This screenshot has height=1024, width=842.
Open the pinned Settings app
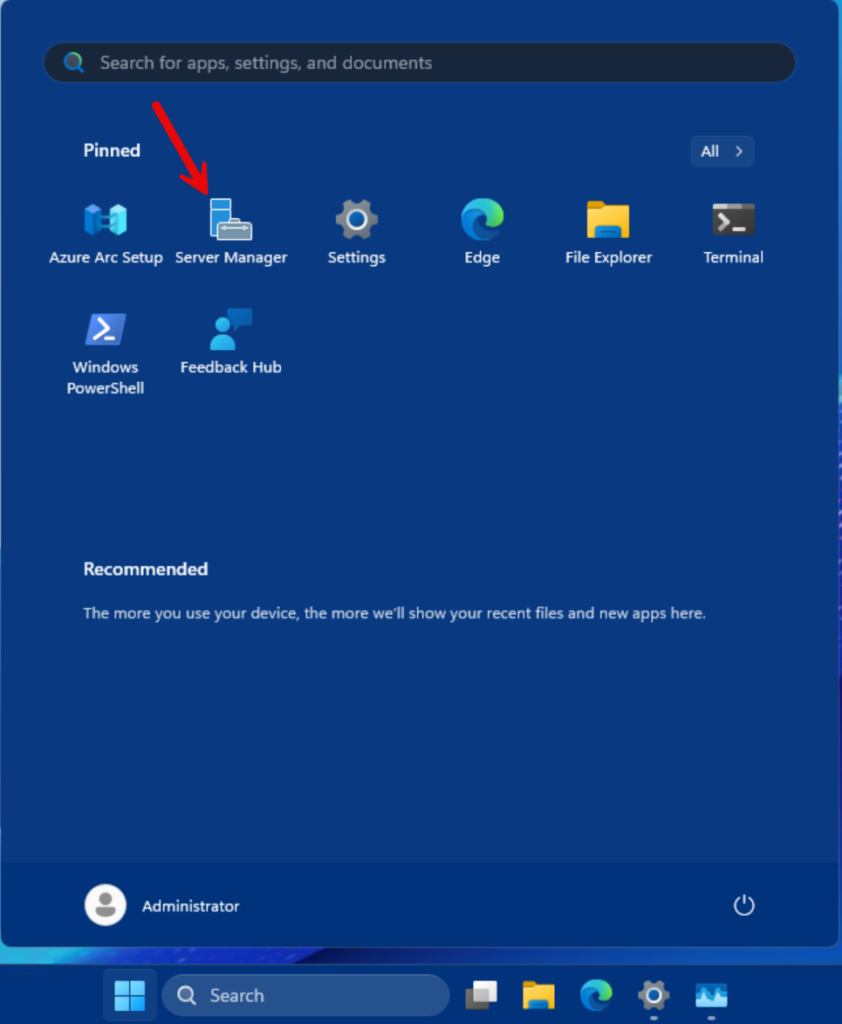pyautogui.click(x=356, y=232)
